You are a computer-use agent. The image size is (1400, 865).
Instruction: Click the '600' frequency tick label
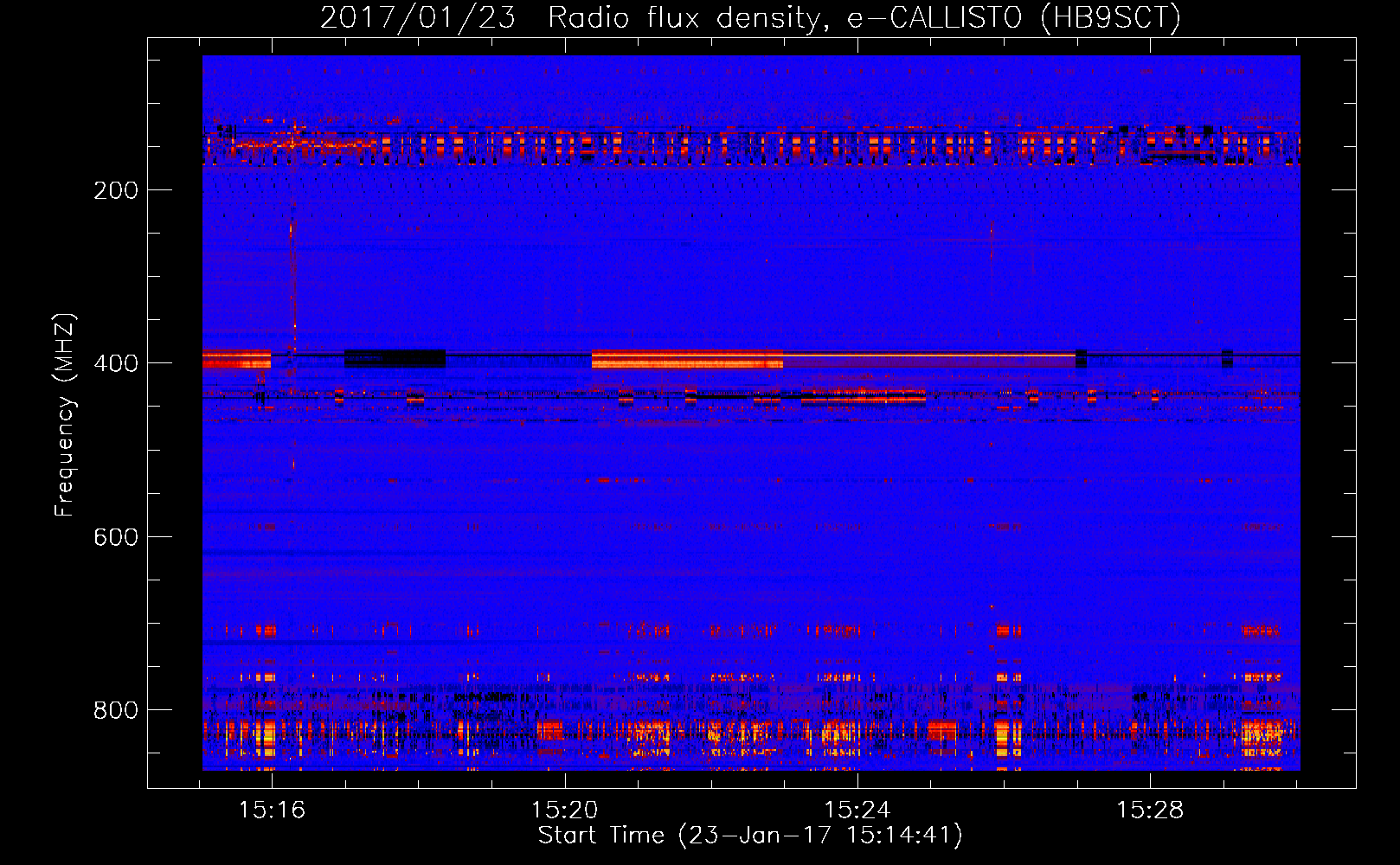(x=116, y=537)
